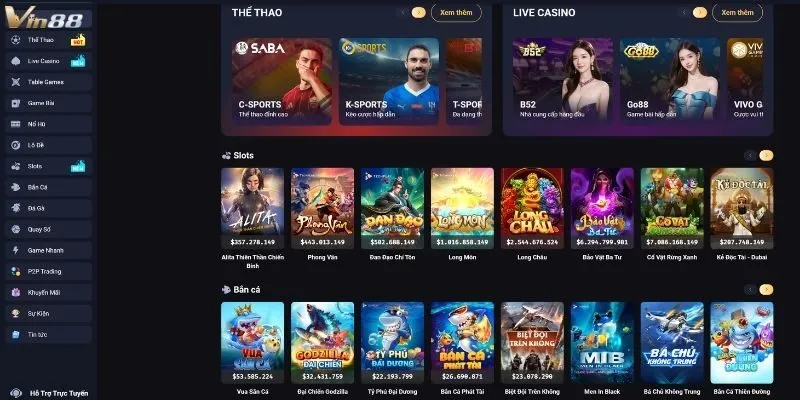The image size is (800, 400).
Task: Open the C-SPORTS Saba banner card
Action: (x=282, y=81)
